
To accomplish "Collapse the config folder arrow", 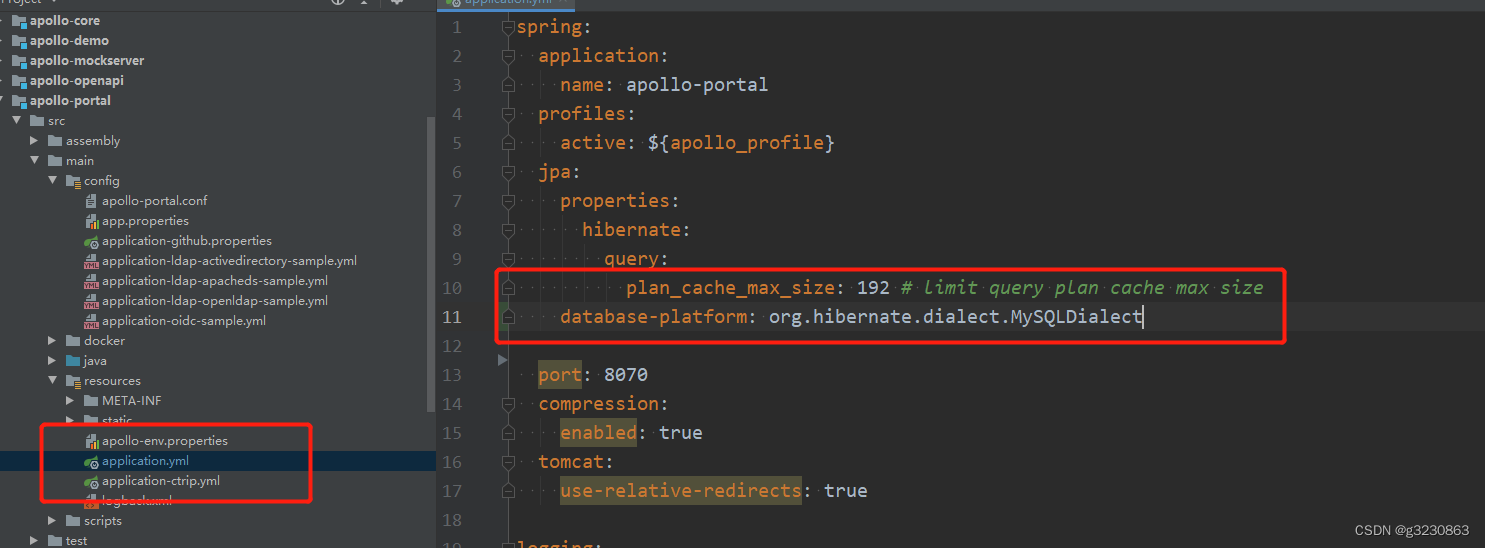I will pos(52,180).
